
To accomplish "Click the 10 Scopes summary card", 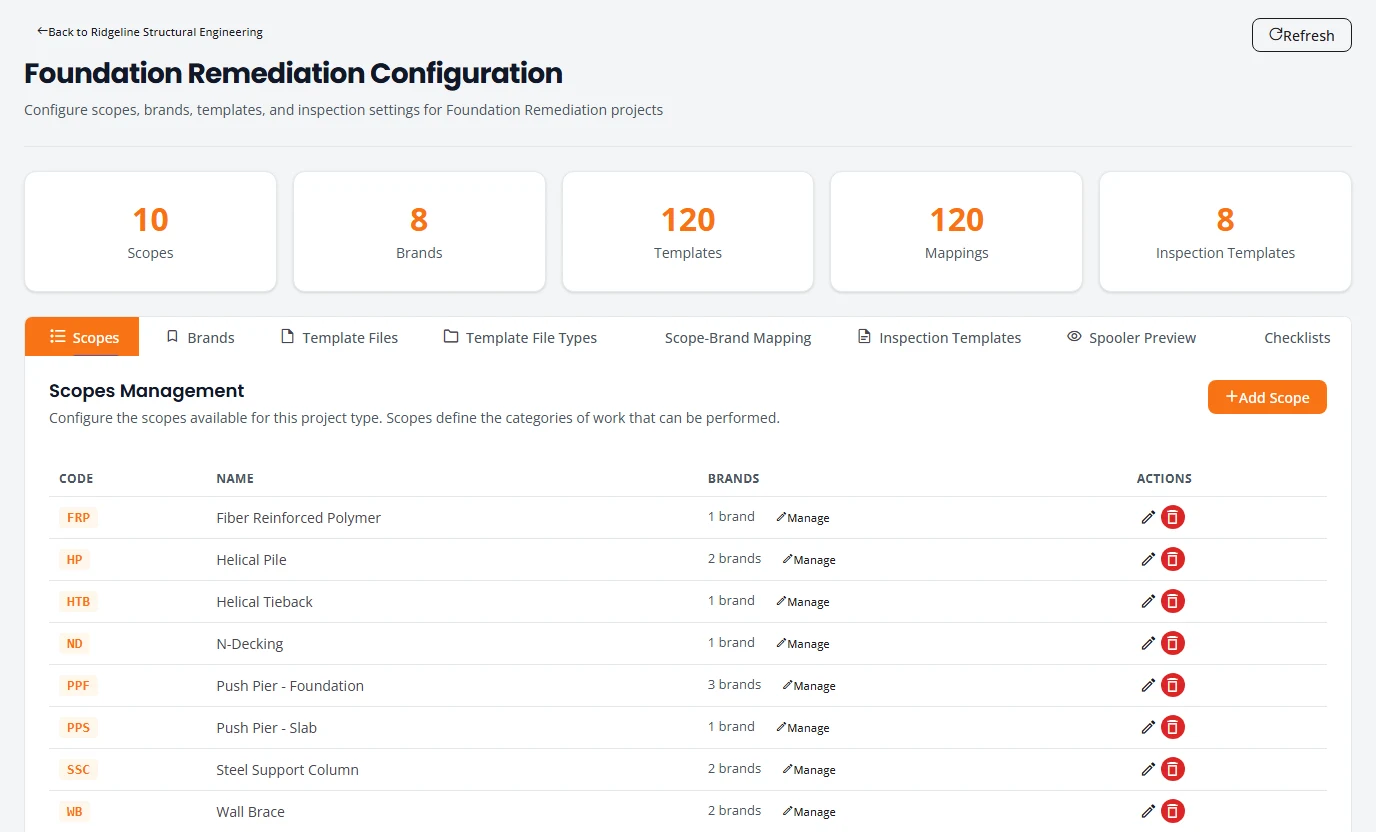I will tap(150, 232).
